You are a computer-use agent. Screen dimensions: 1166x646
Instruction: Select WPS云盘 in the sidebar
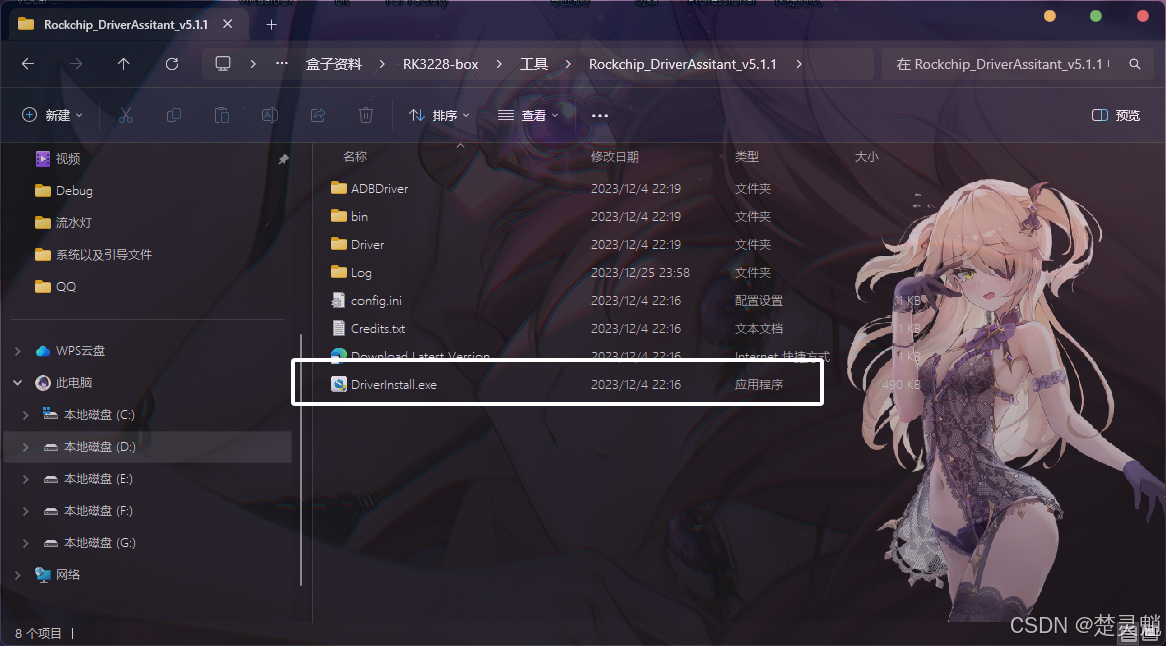point(80,351)
